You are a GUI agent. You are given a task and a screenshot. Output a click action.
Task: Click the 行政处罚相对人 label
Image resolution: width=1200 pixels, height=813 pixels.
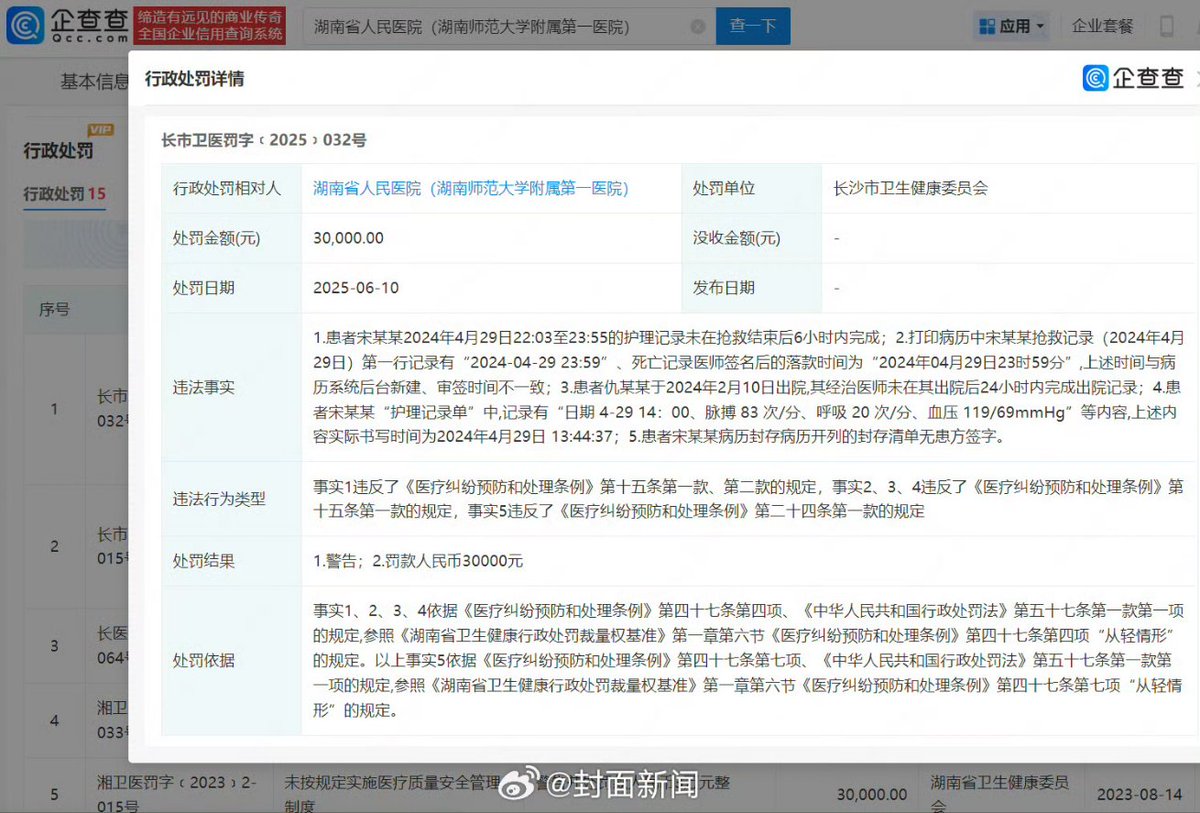(x=227, y=188)
